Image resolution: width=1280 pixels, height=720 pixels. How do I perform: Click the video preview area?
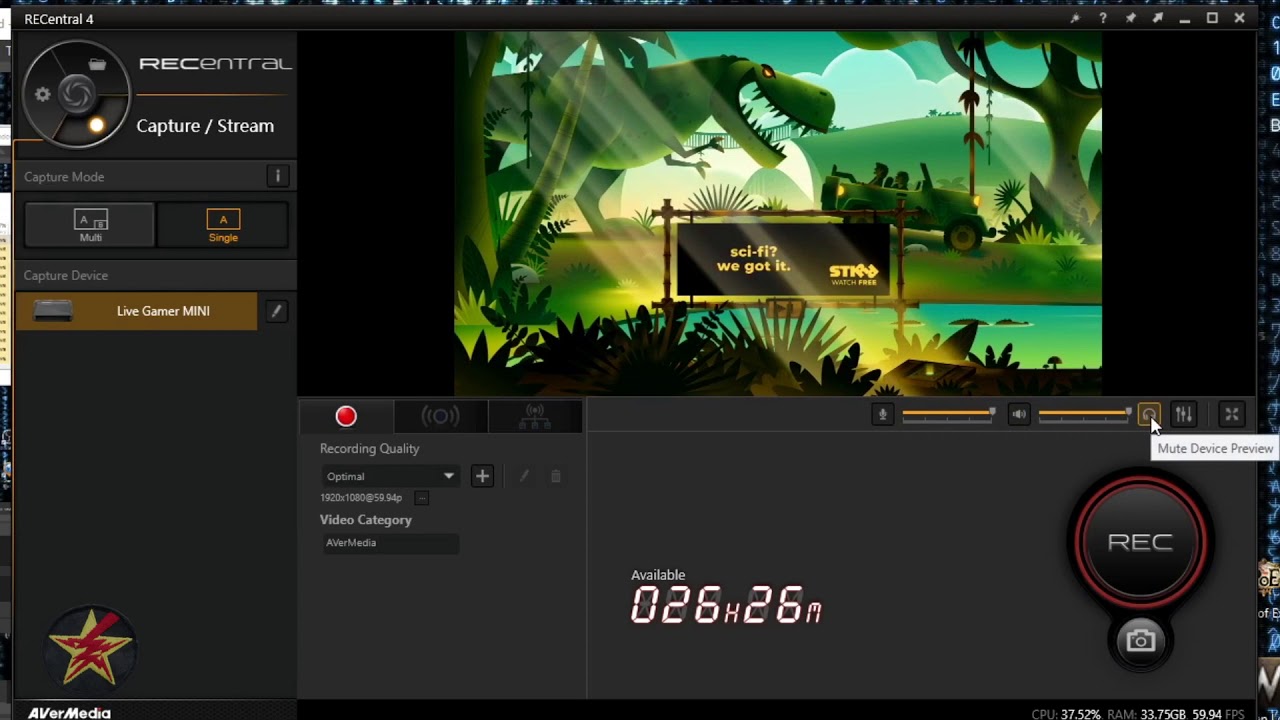778,213
